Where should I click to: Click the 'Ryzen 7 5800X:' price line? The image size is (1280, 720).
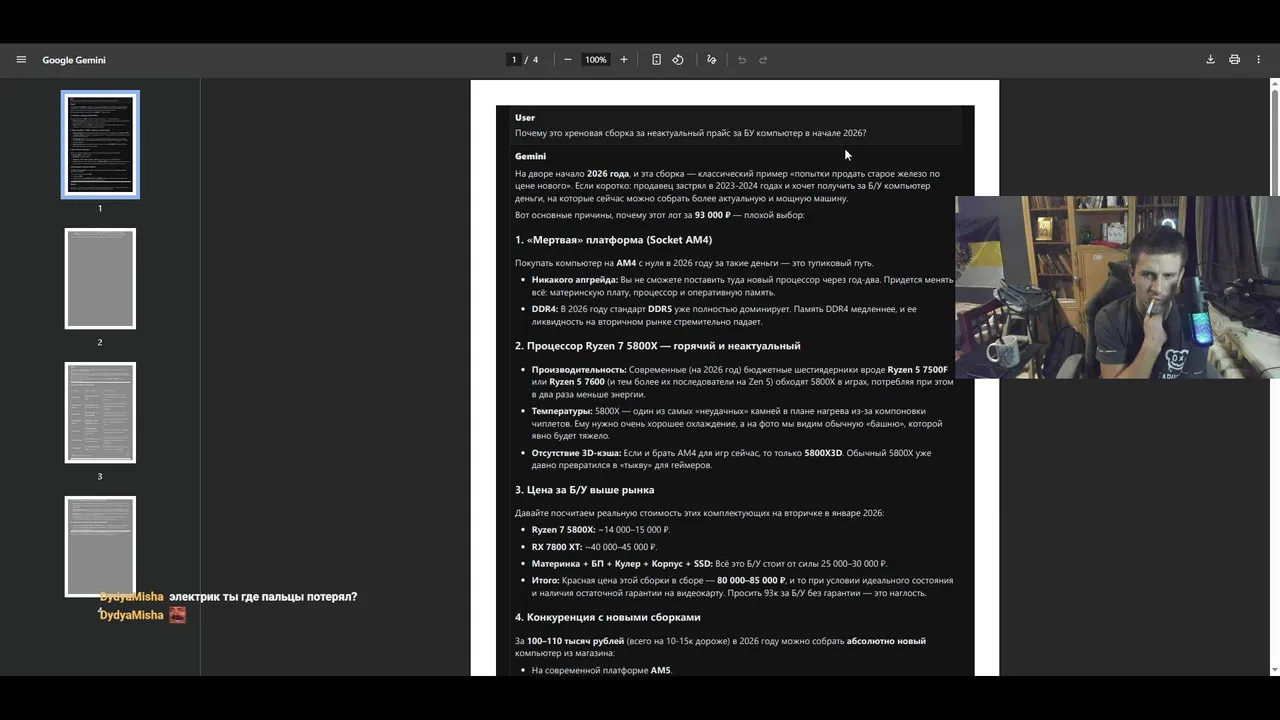pyautogui.click(x=601, y=530)
